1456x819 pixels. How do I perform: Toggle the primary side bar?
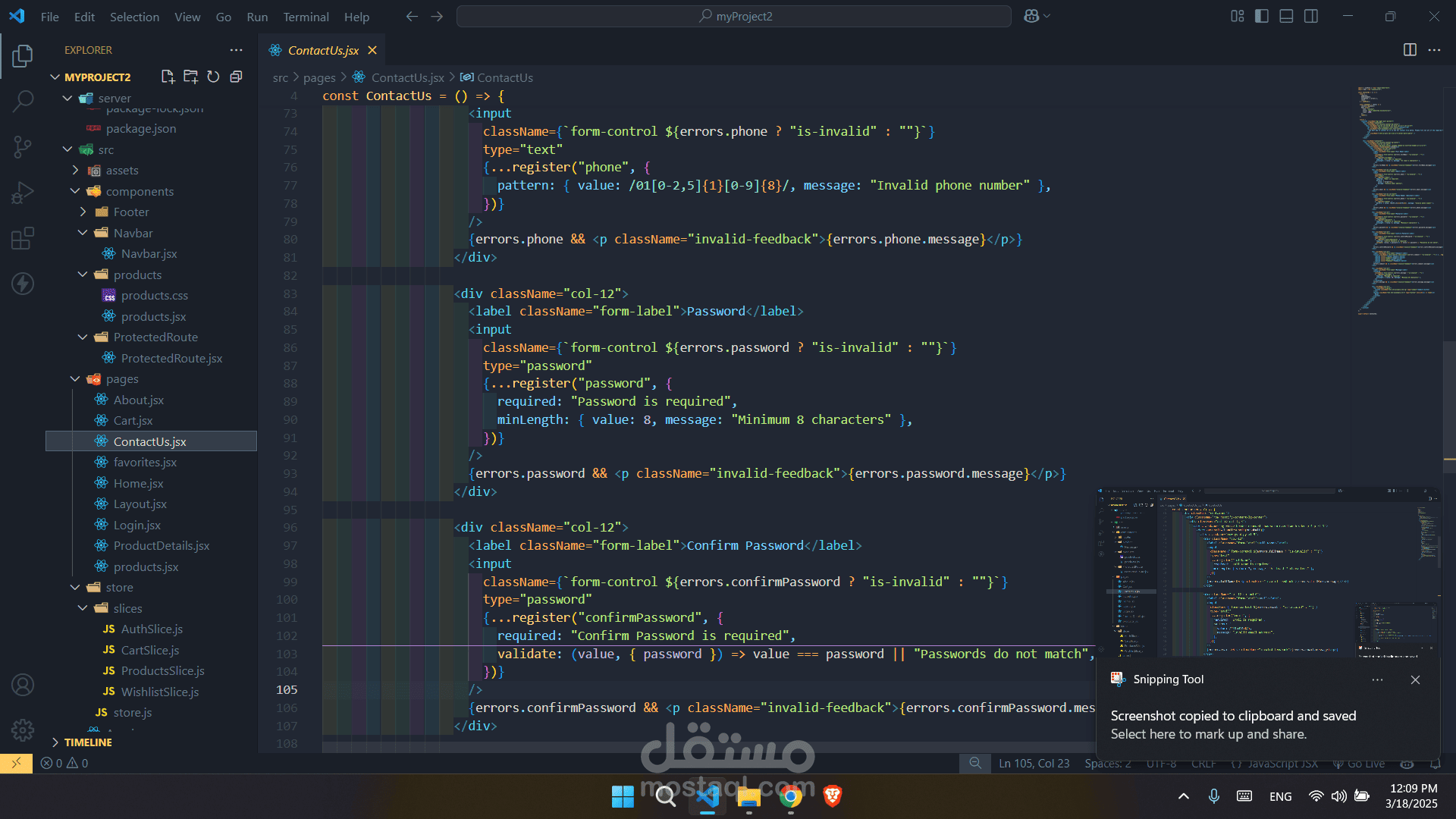[x=1262, y=16]
